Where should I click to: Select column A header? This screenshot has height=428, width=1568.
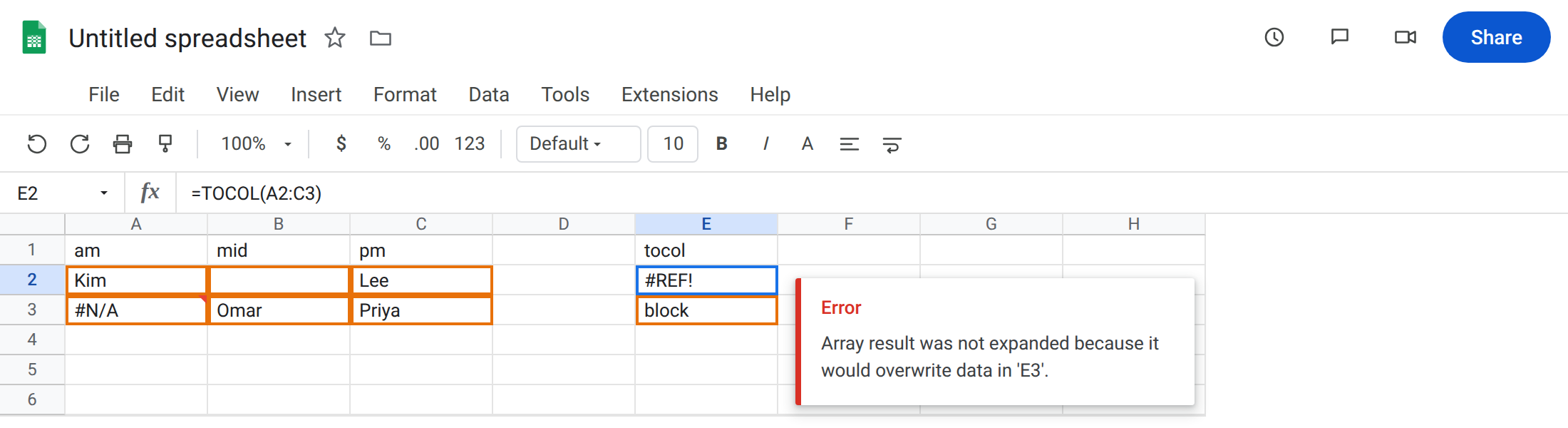(x=136, y=224)
